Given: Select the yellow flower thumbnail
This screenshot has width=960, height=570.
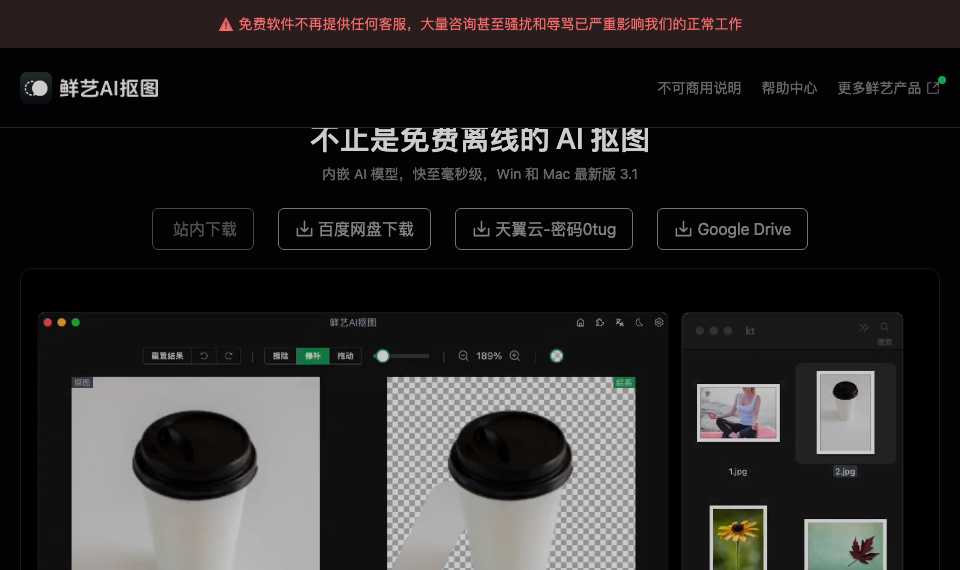Looking at the screenshot, I should click(x=738, y=538).
